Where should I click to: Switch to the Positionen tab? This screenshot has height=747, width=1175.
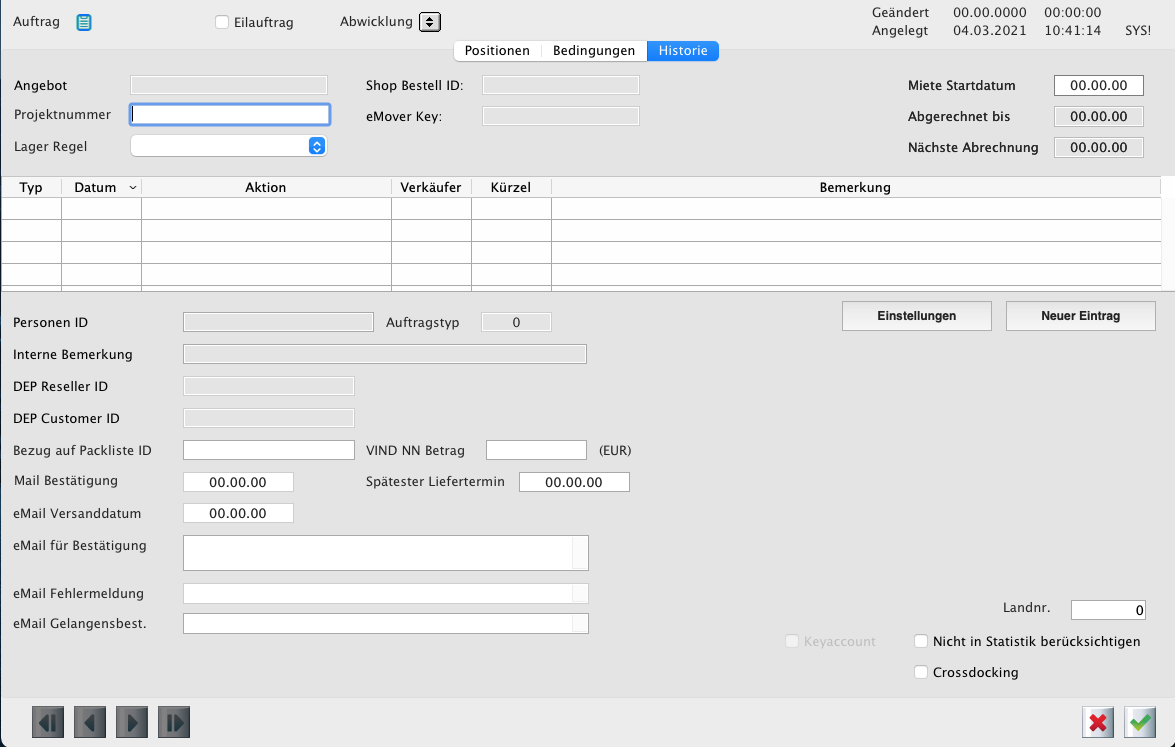pyautogui.click(x=497, y=51)
